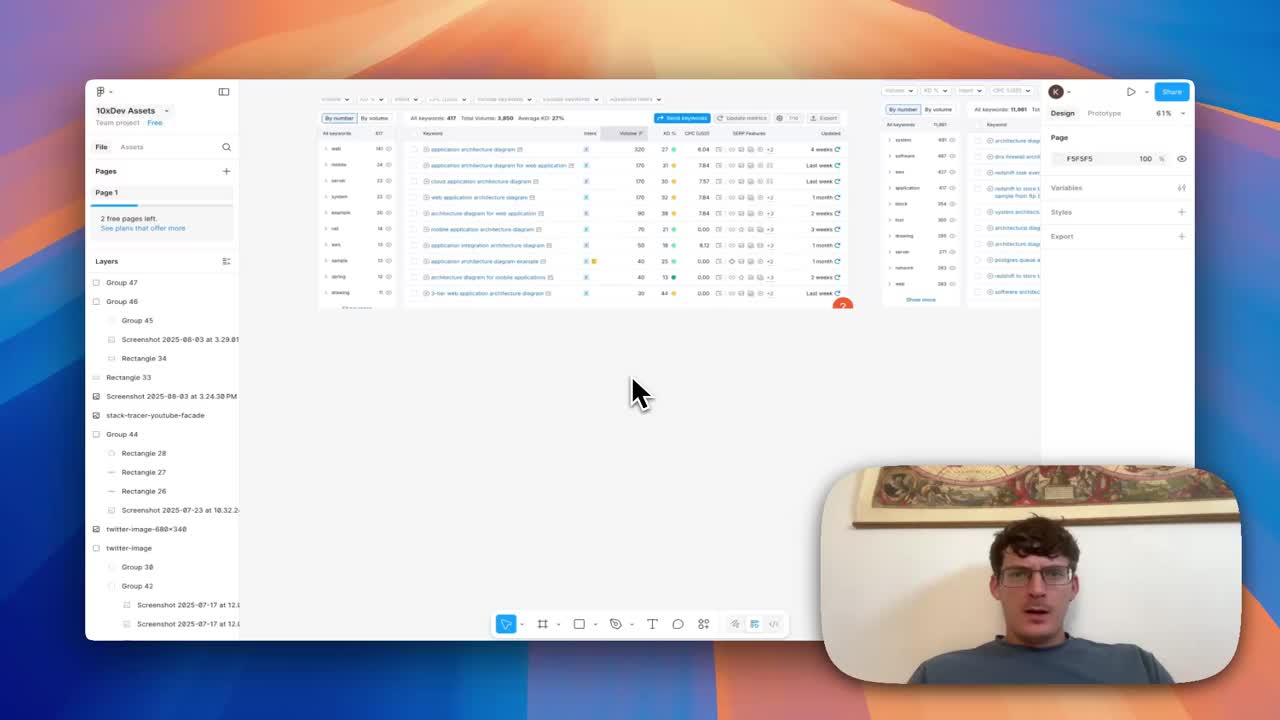The image size is (1280, 720).
Task: Open the Figma main menu icon
Action: (100, 92)
